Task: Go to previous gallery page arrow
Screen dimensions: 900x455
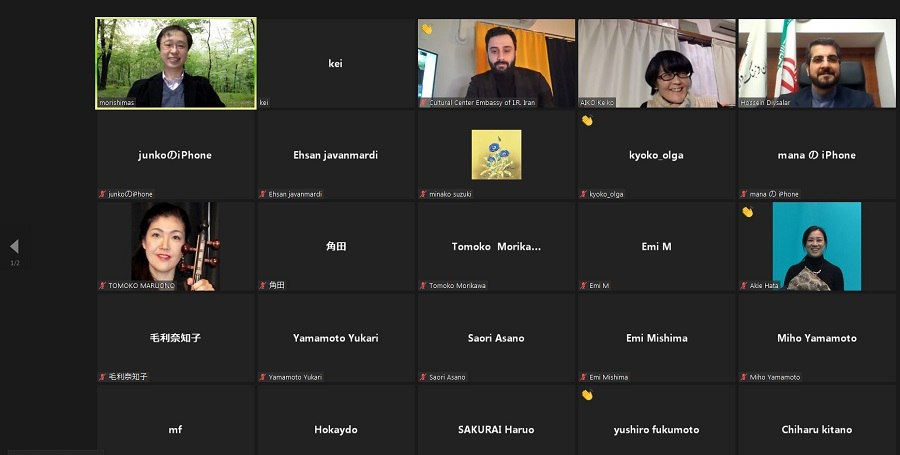Action: point(14,246)
